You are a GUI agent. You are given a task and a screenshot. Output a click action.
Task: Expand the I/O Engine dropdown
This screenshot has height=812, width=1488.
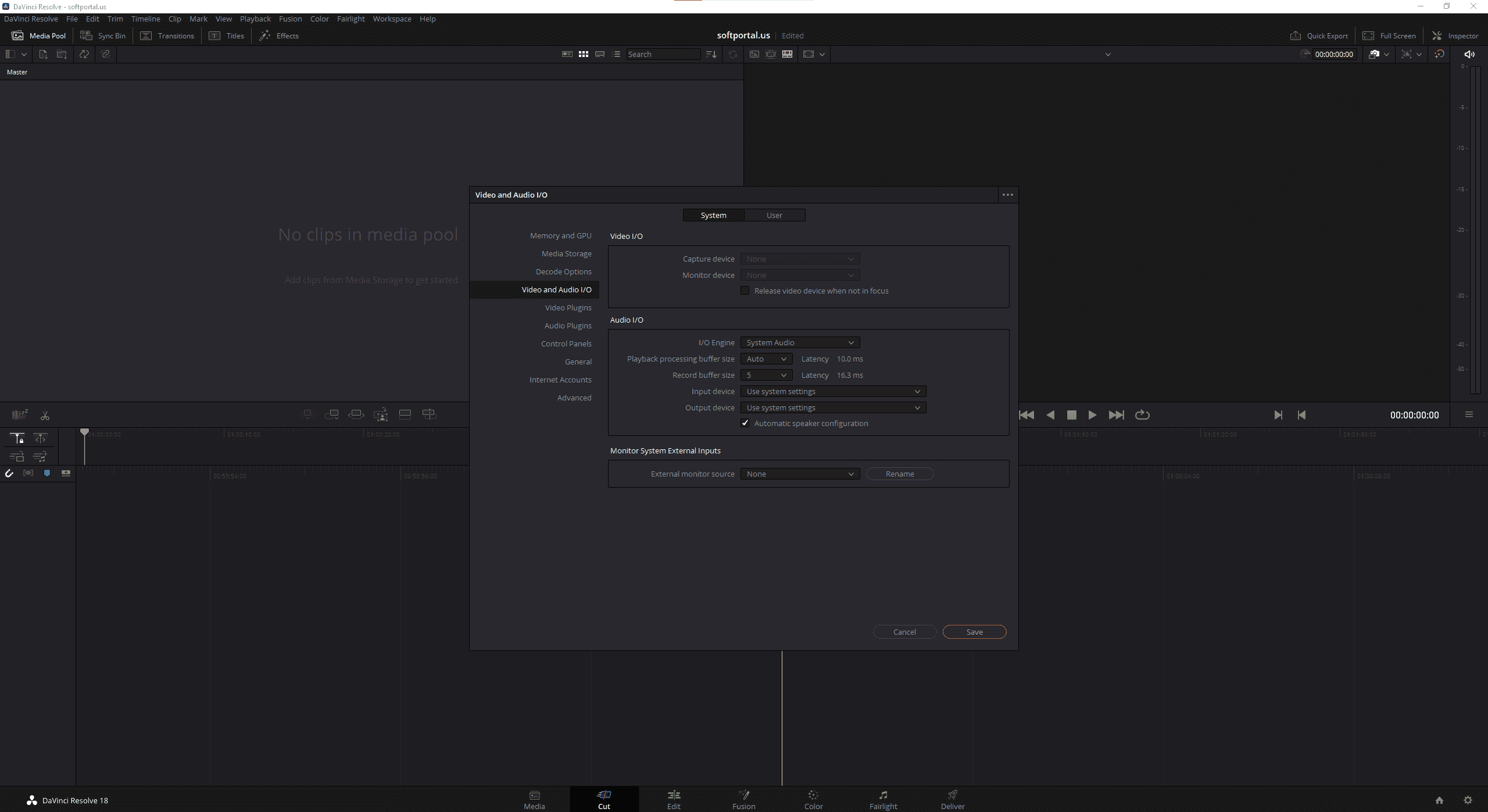click(x=800, y=342)
